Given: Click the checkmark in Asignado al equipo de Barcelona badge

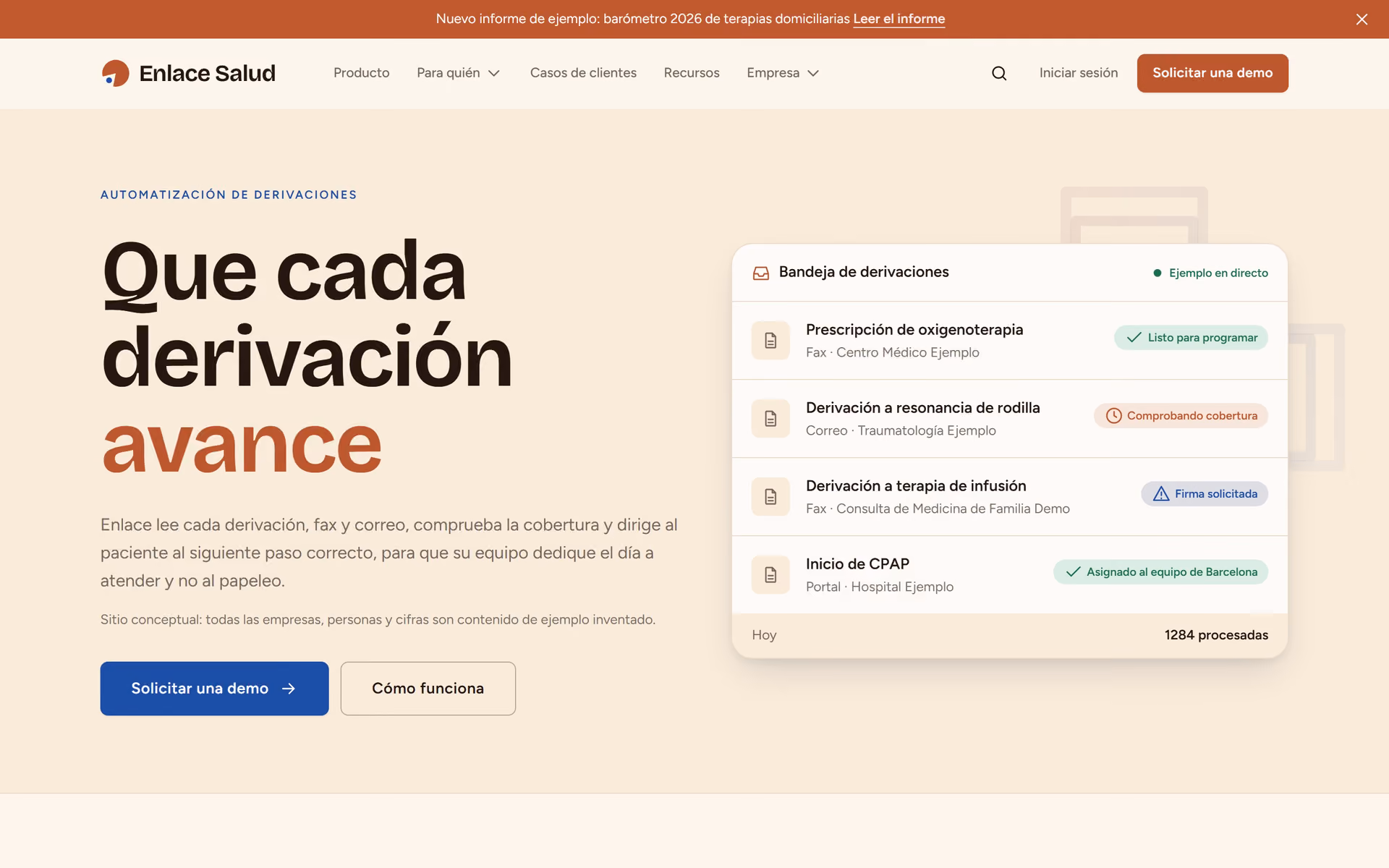Looking at the screenshot, I should [x=1073, y=572].
